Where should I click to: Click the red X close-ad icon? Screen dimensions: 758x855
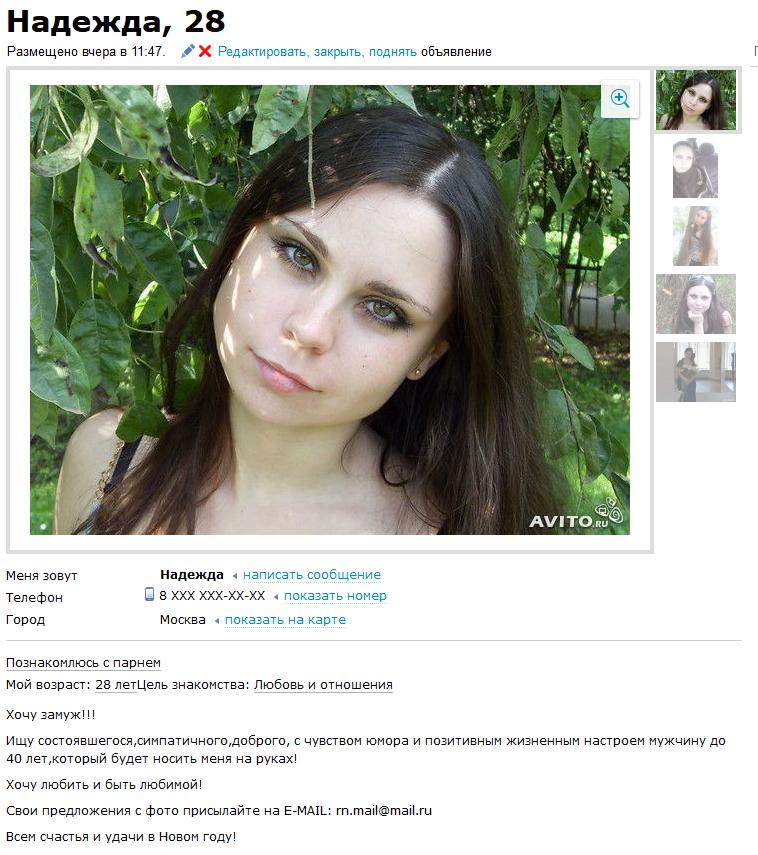coord(205,51)
